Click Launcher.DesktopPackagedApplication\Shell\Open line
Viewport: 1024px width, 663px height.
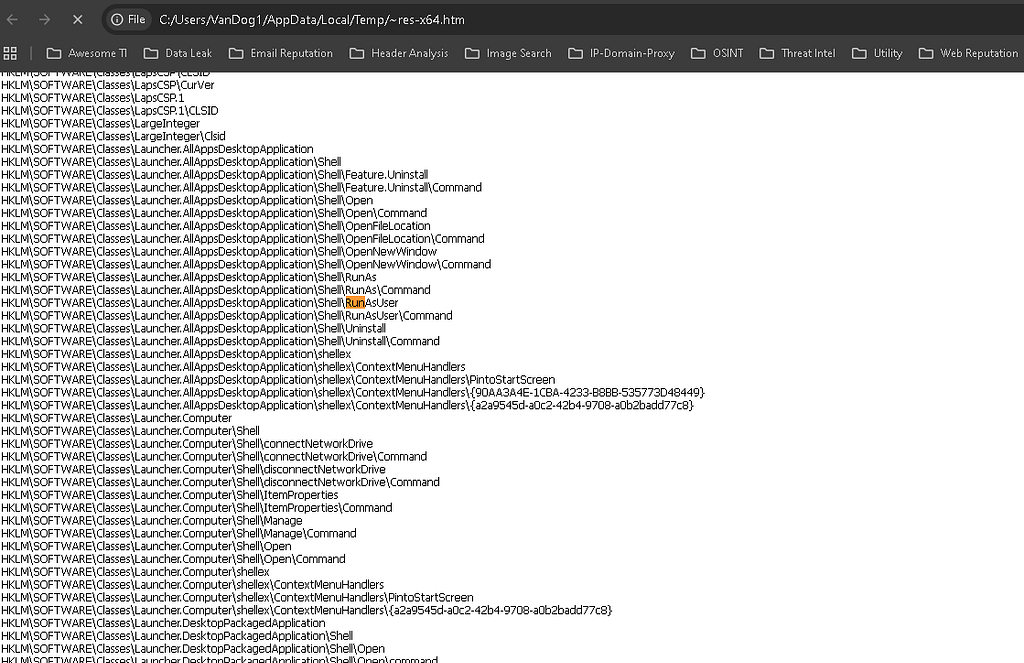click(193, 649)
